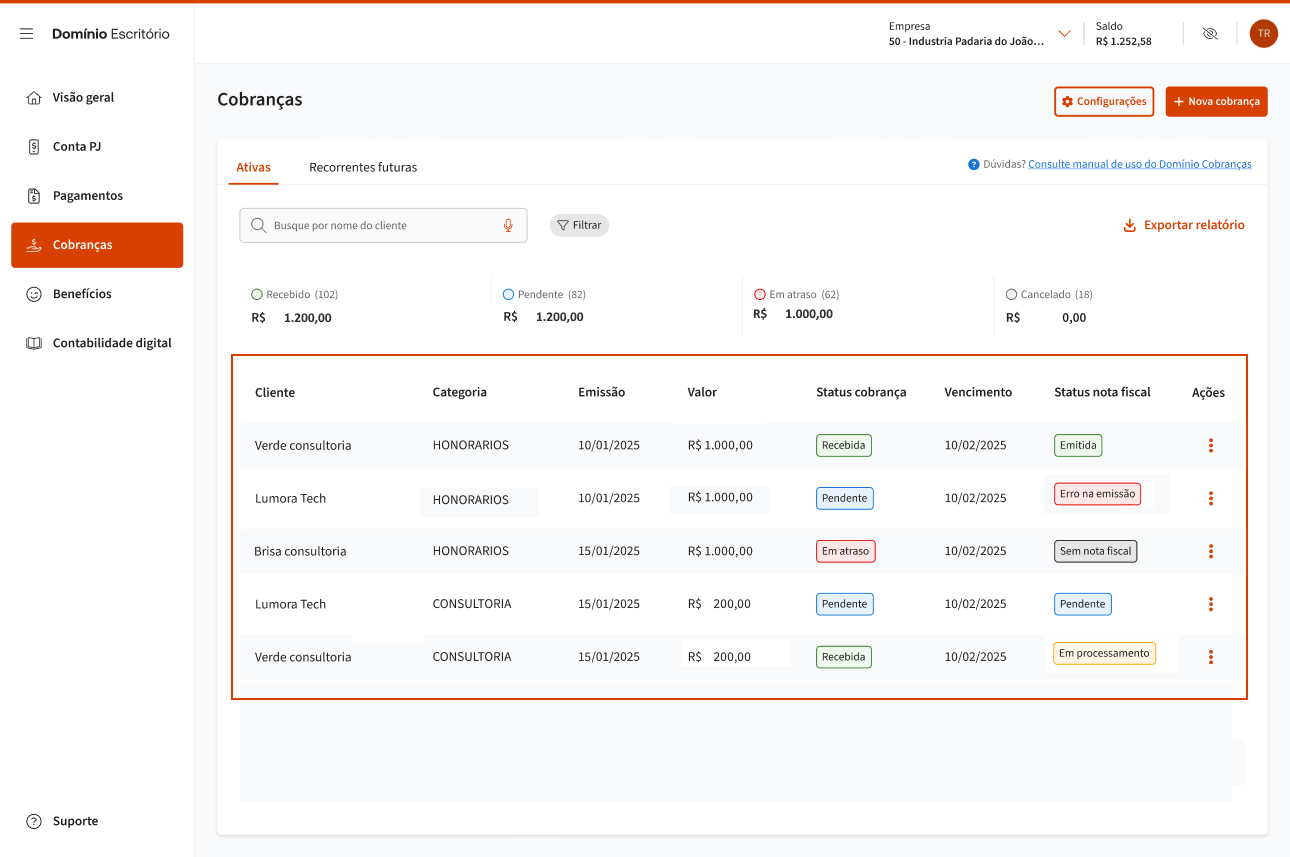Select the Em atraso status circle

[760, 295]
